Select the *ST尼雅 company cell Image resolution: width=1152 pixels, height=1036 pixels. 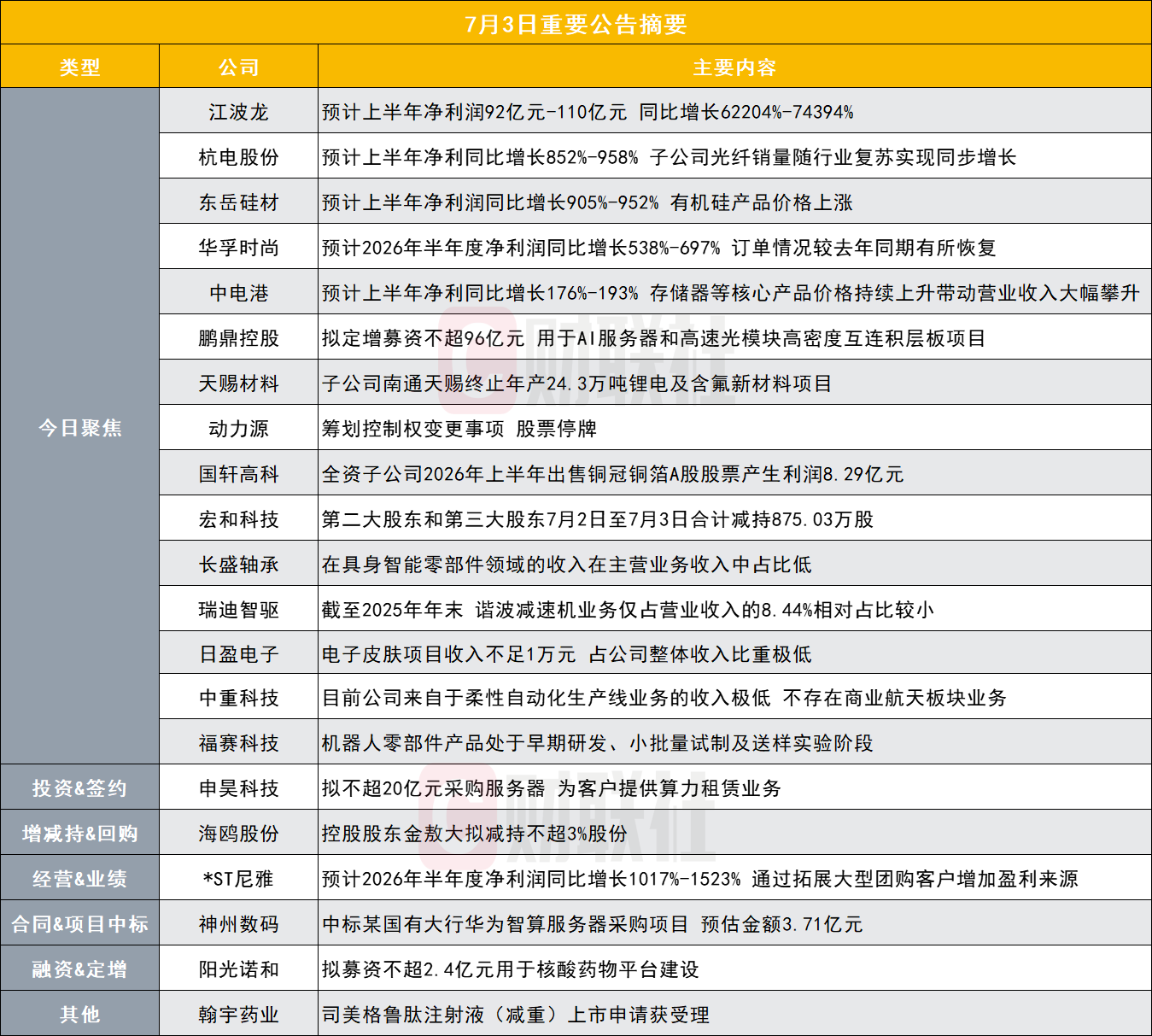(x=238, y=877)
